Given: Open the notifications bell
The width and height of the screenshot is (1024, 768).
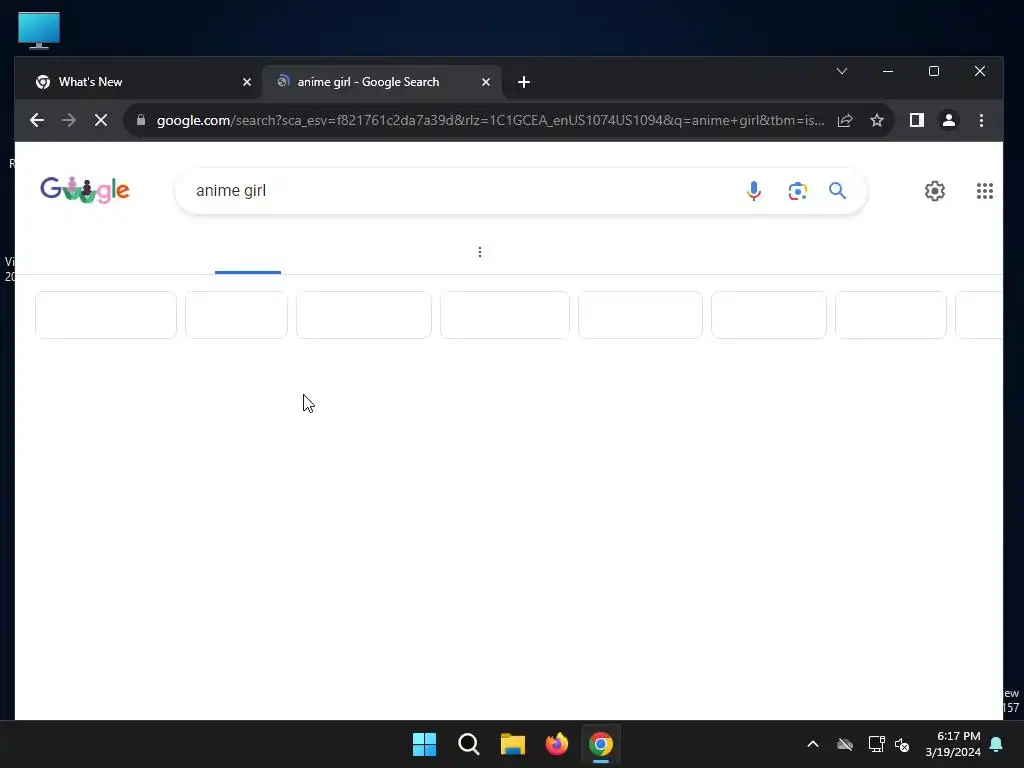Looking at the screenshot, I should (x=997, y=744).
